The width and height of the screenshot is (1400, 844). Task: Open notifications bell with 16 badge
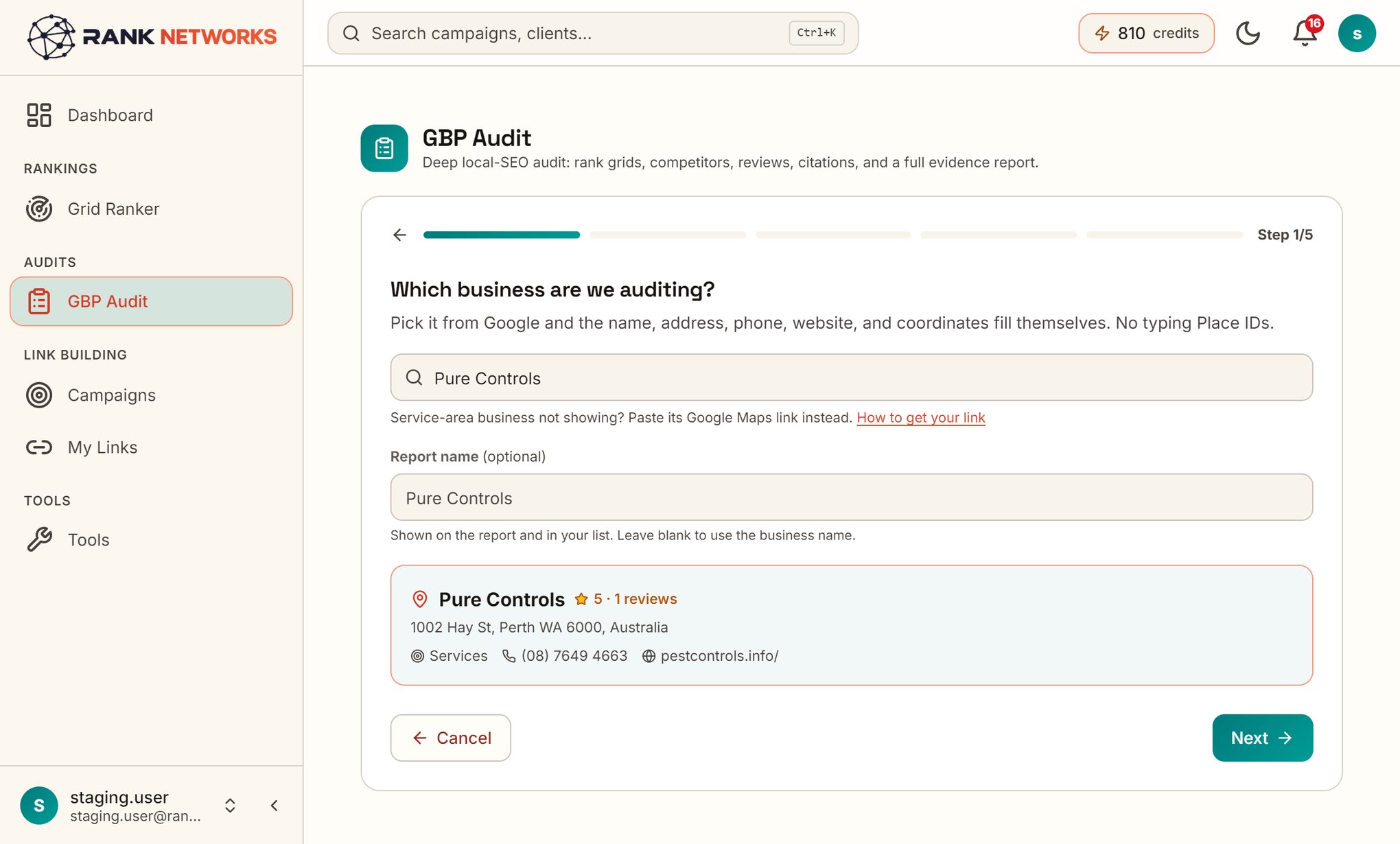click(1305, 33)
